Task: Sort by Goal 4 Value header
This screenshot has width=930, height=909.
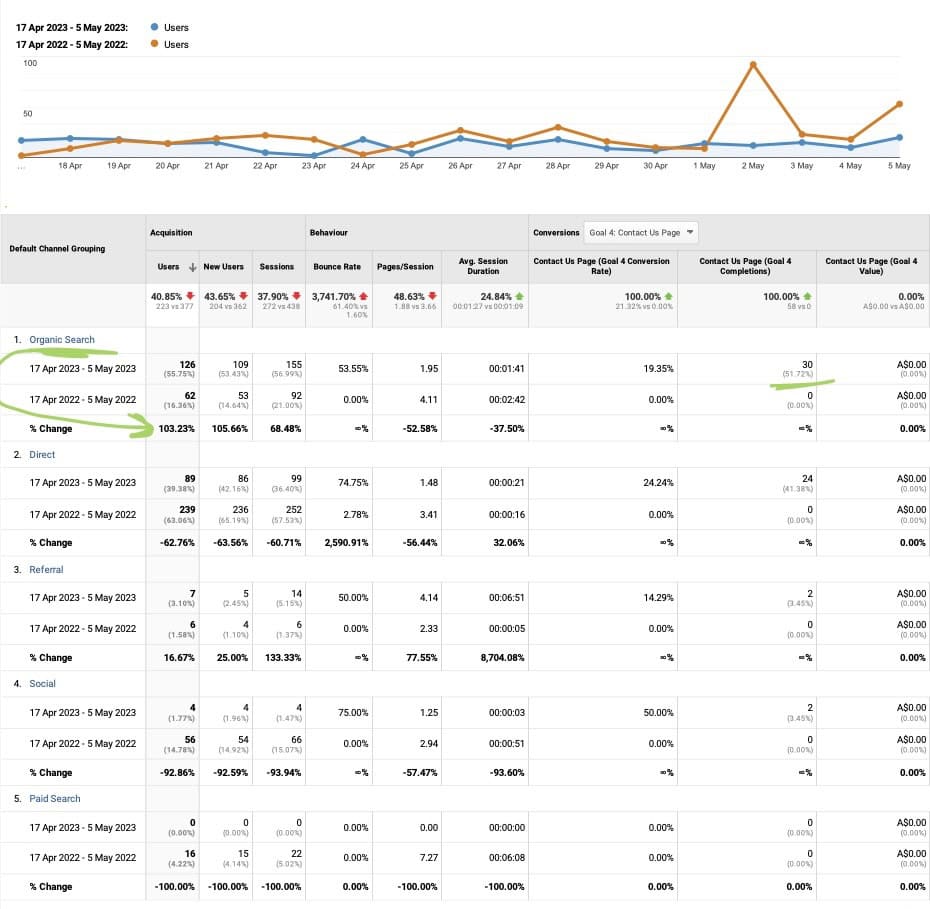Action: point(871,266)
